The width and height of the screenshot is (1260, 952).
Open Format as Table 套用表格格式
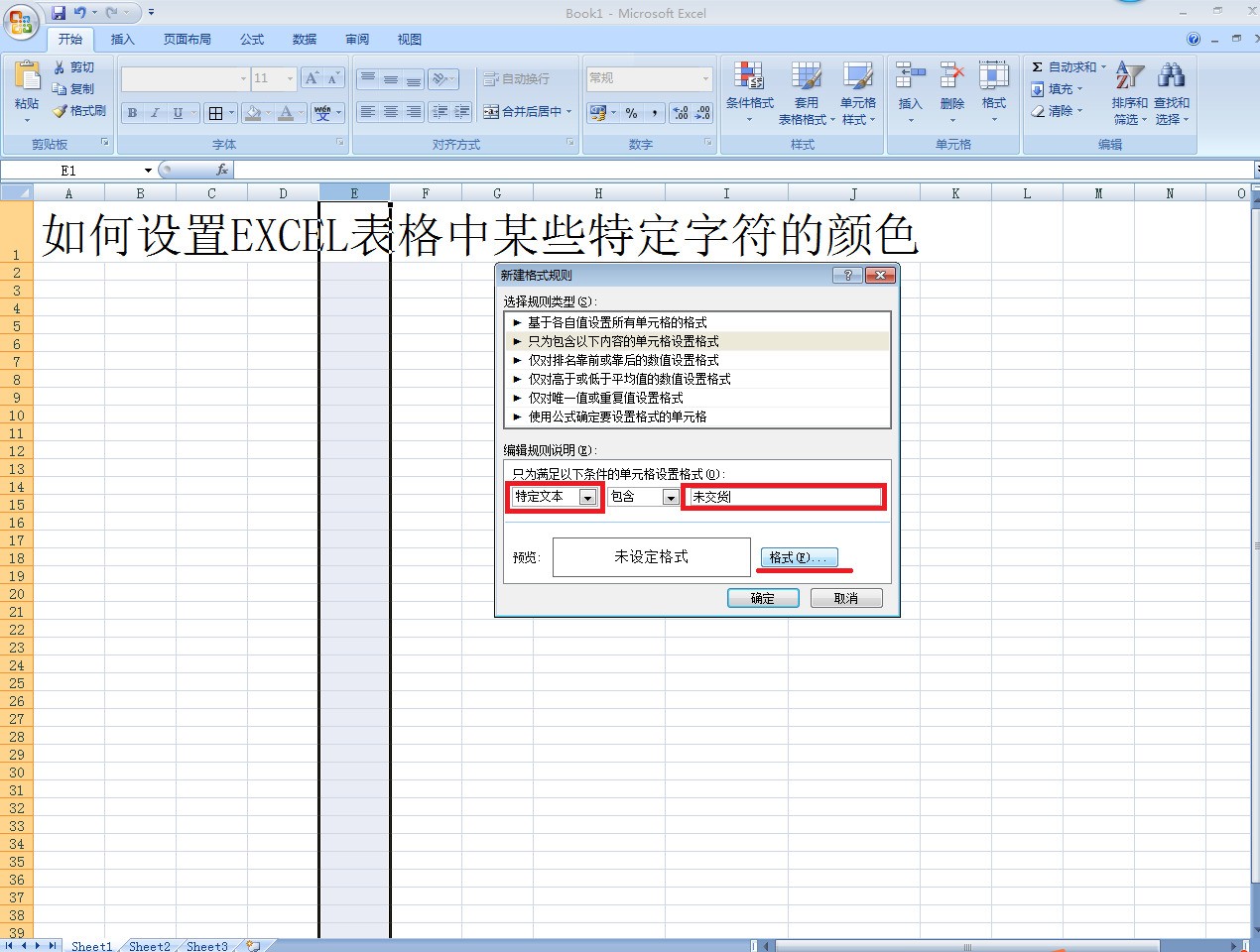806,92
